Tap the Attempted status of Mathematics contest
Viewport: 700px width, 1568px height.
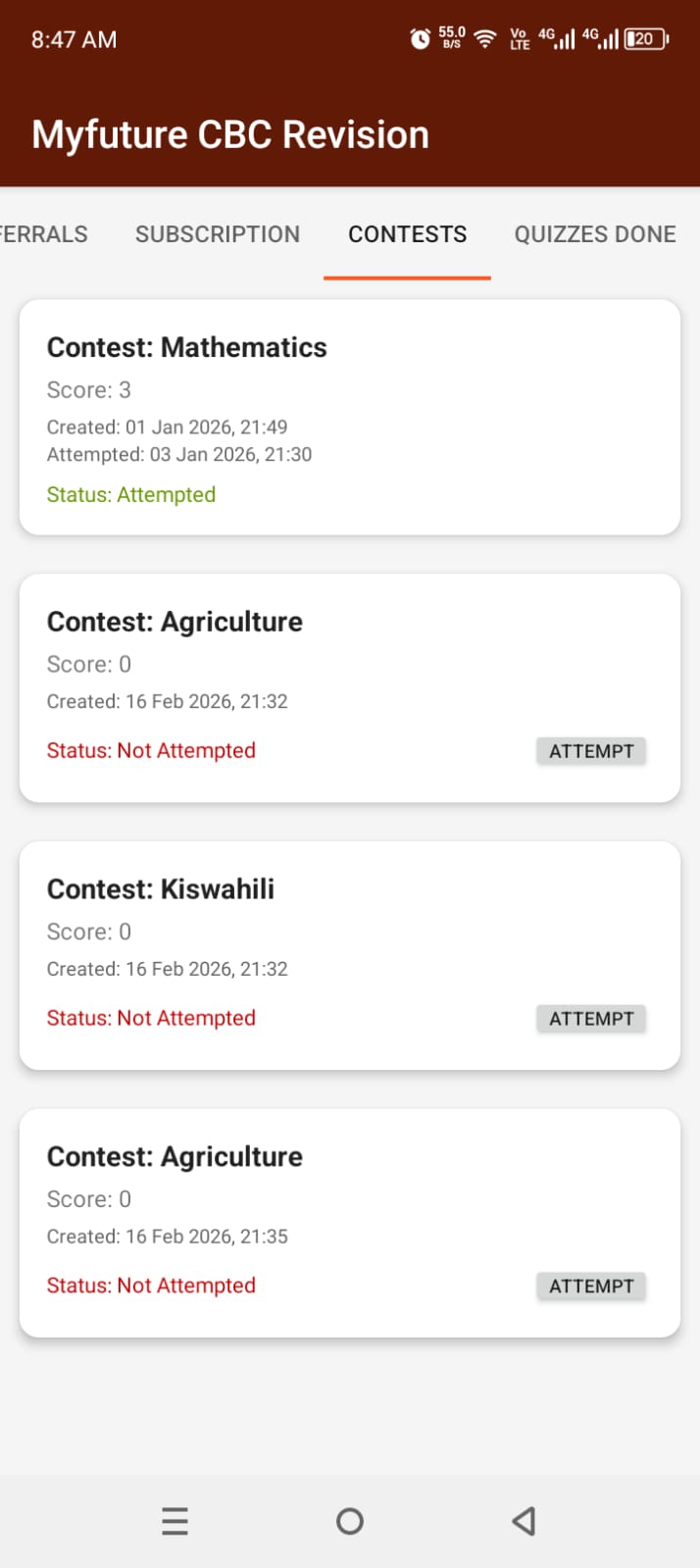point(130,494)
